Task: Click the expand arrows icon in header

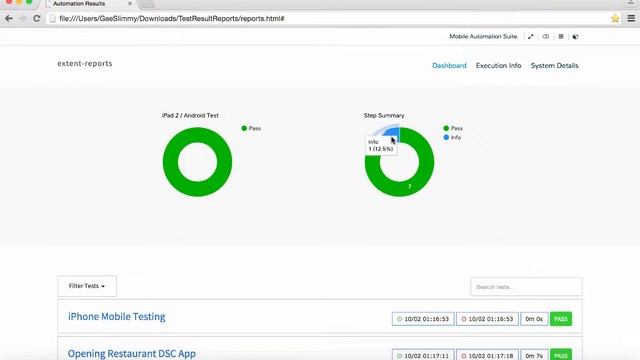Action: 531,36
